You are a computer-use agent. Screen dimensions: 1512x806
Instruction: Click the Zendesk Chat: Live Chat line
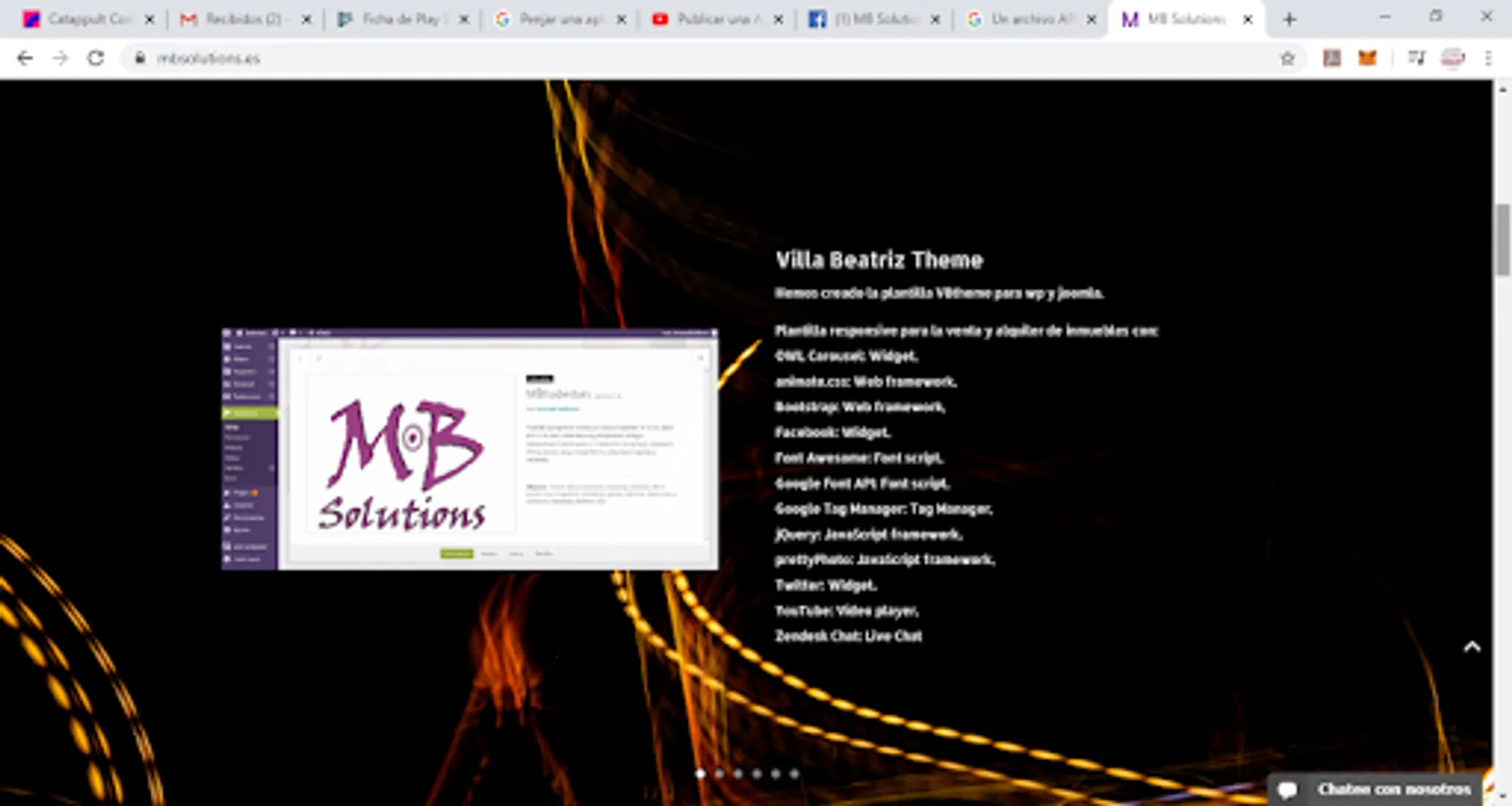coord(848,636)
